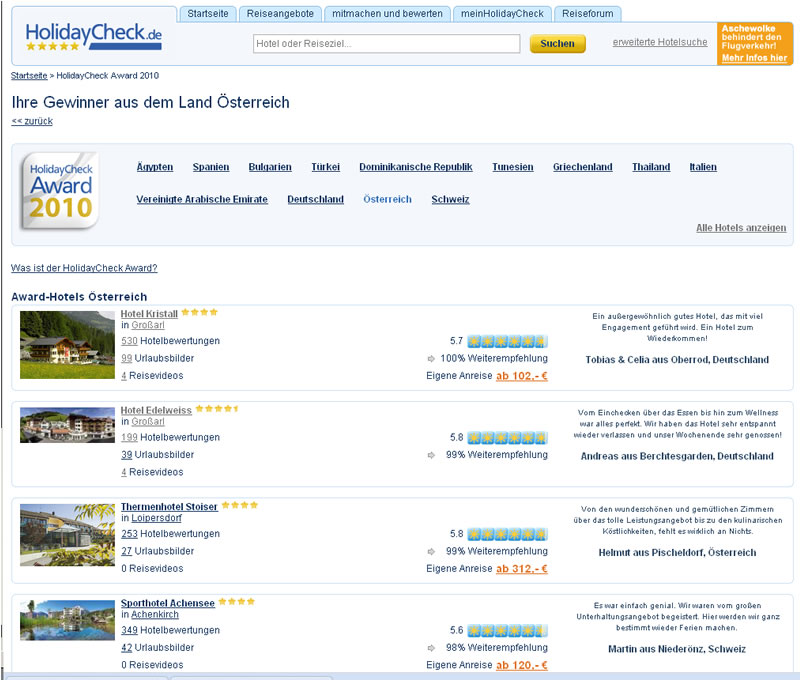
Task: Click the sun rating bar for Hotel Kristall
Action: (x=507, y=341)
